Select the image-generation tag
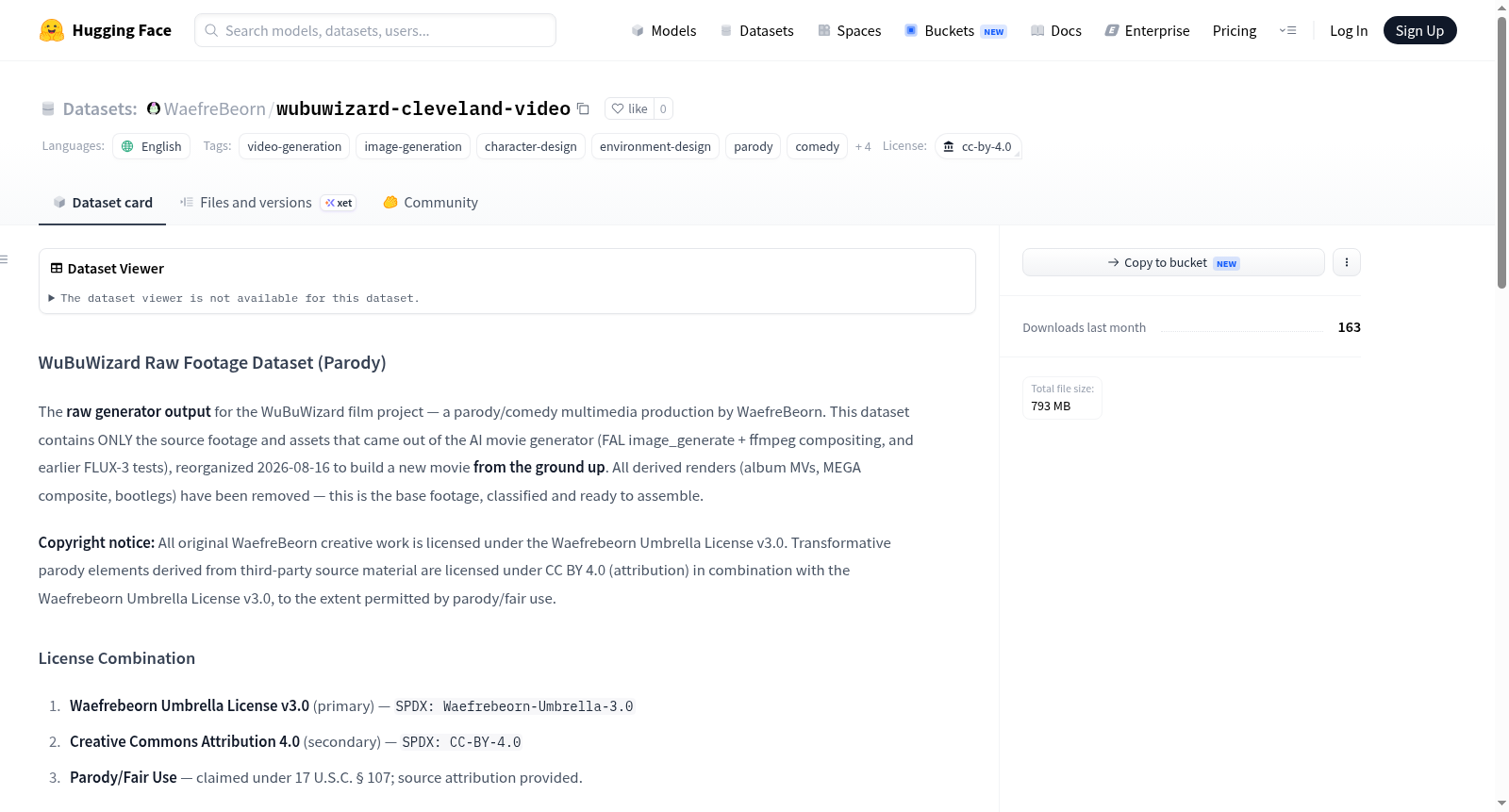Screen dimensions: 1509x812 tap(413, 146)
